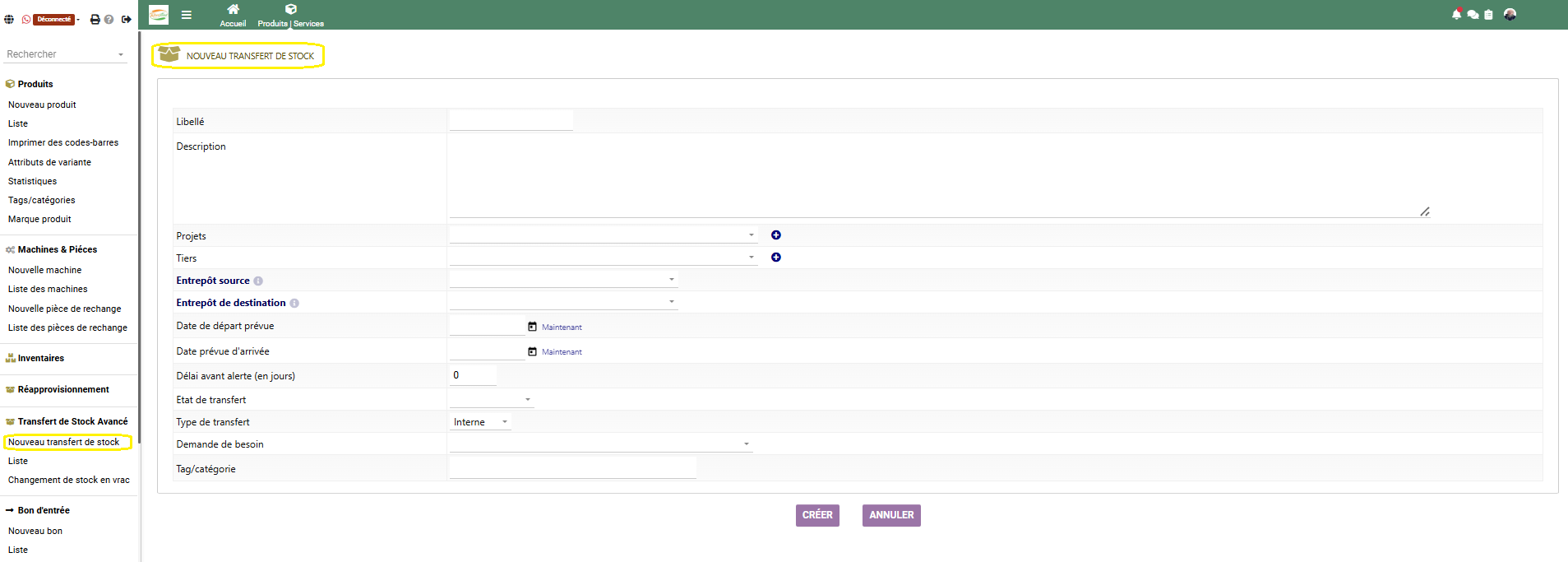Image resolution: width=1568 pixels, height=562 pixels.
Task: Click the WhatsApp icon in top bar
Action: [26, 19]
